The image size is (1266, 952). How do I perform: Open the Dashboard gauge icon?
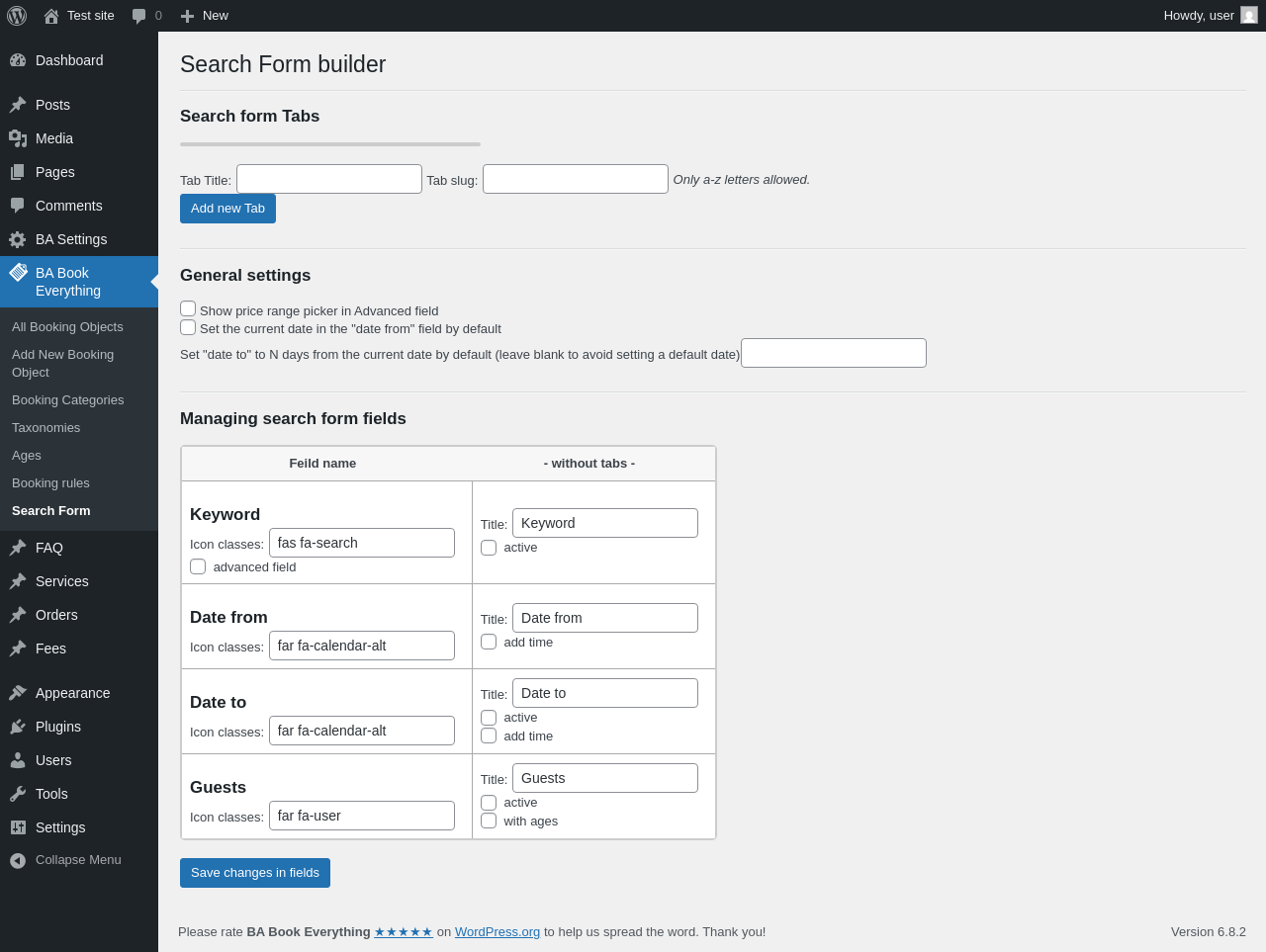[18, 60]
